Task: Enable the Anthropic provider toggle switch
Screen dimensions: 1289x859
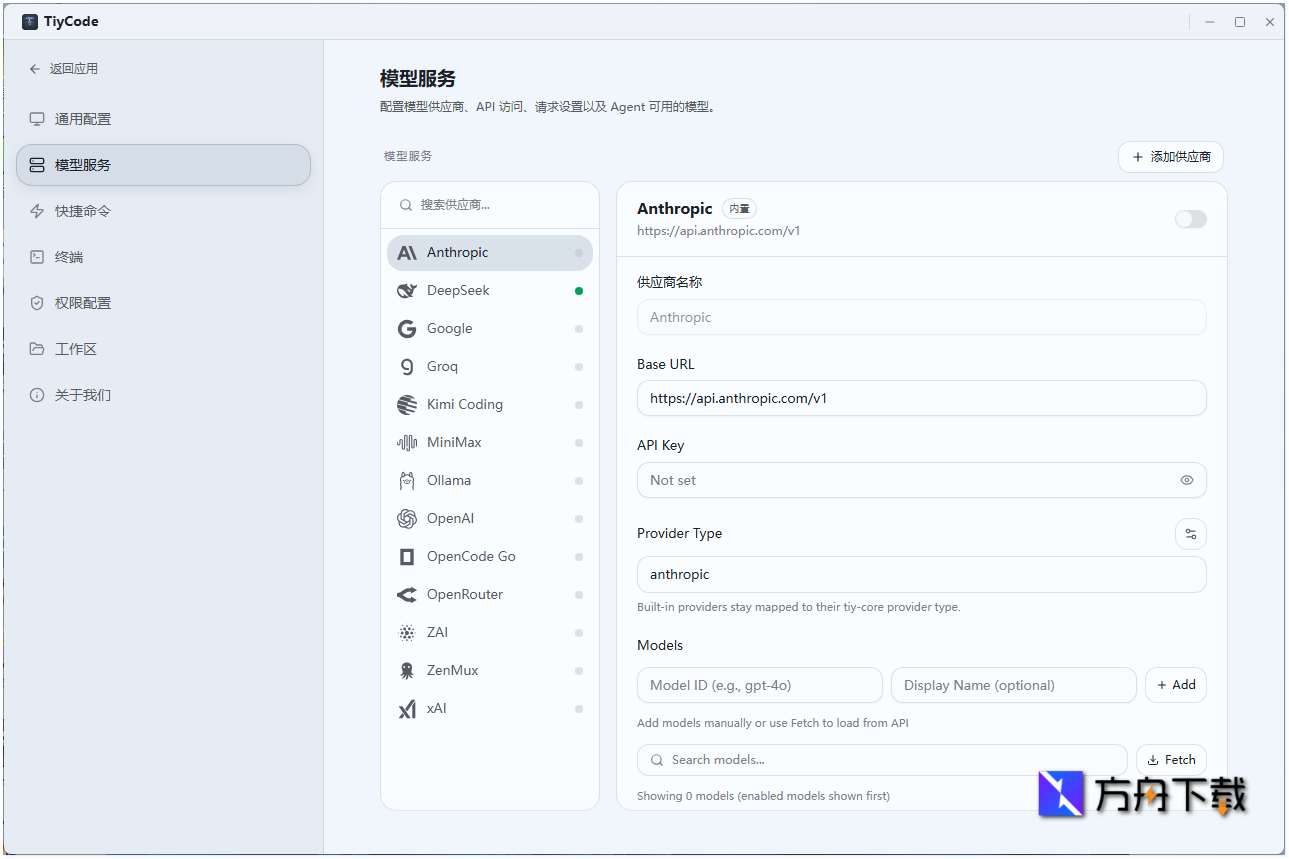Action: click(x=1191, y=219)
